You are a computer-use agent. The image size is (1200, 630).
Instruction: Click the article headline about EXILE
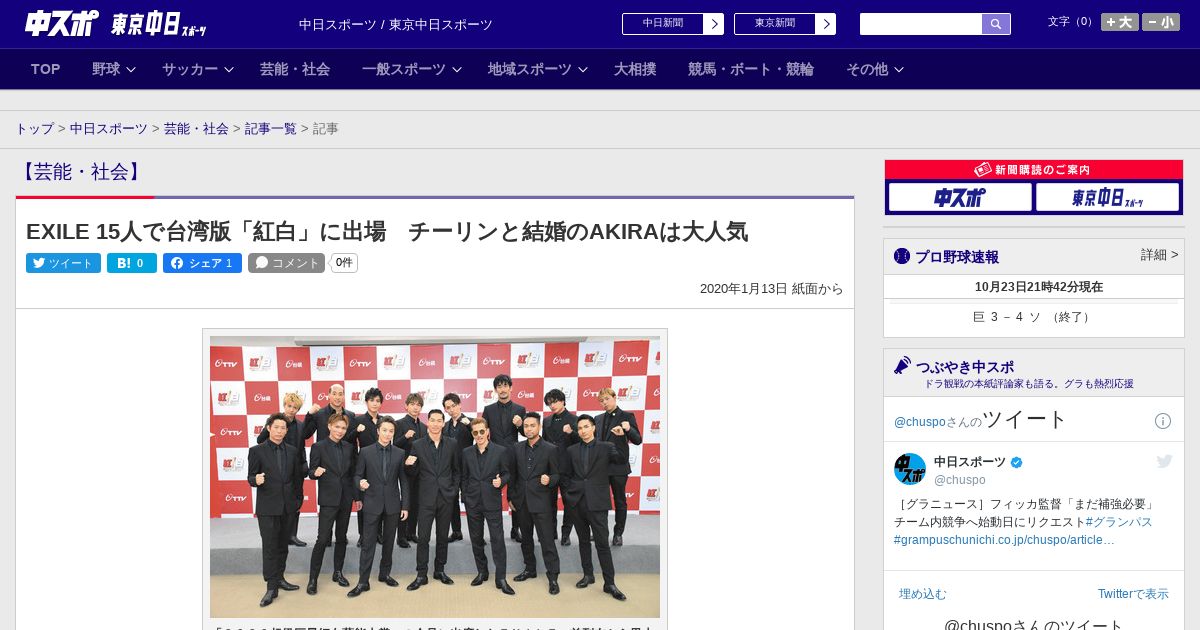tap(387, 232)
